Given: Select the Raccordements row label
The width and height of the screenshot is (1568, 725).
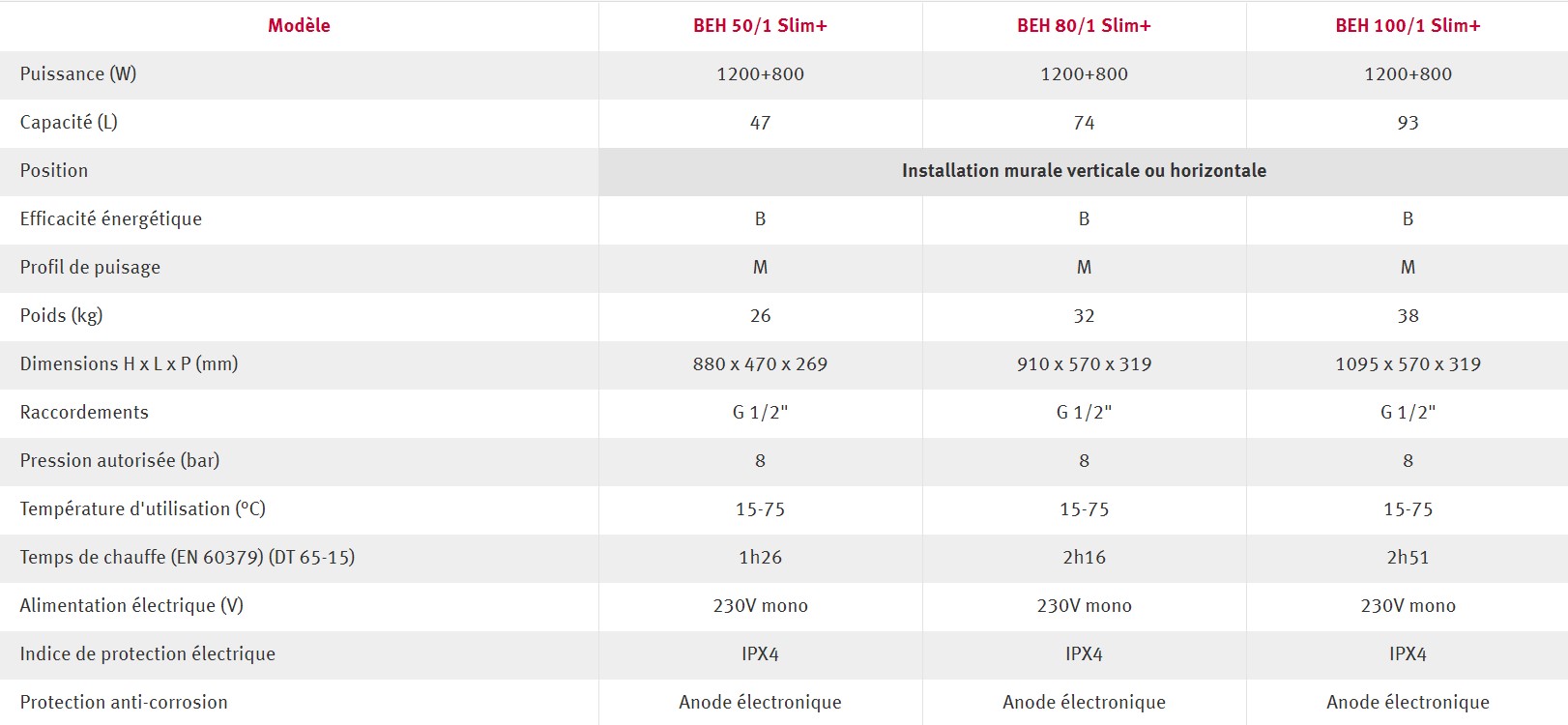Looking at the screenshot, I should pyautogui.click(x=84, y=413).
